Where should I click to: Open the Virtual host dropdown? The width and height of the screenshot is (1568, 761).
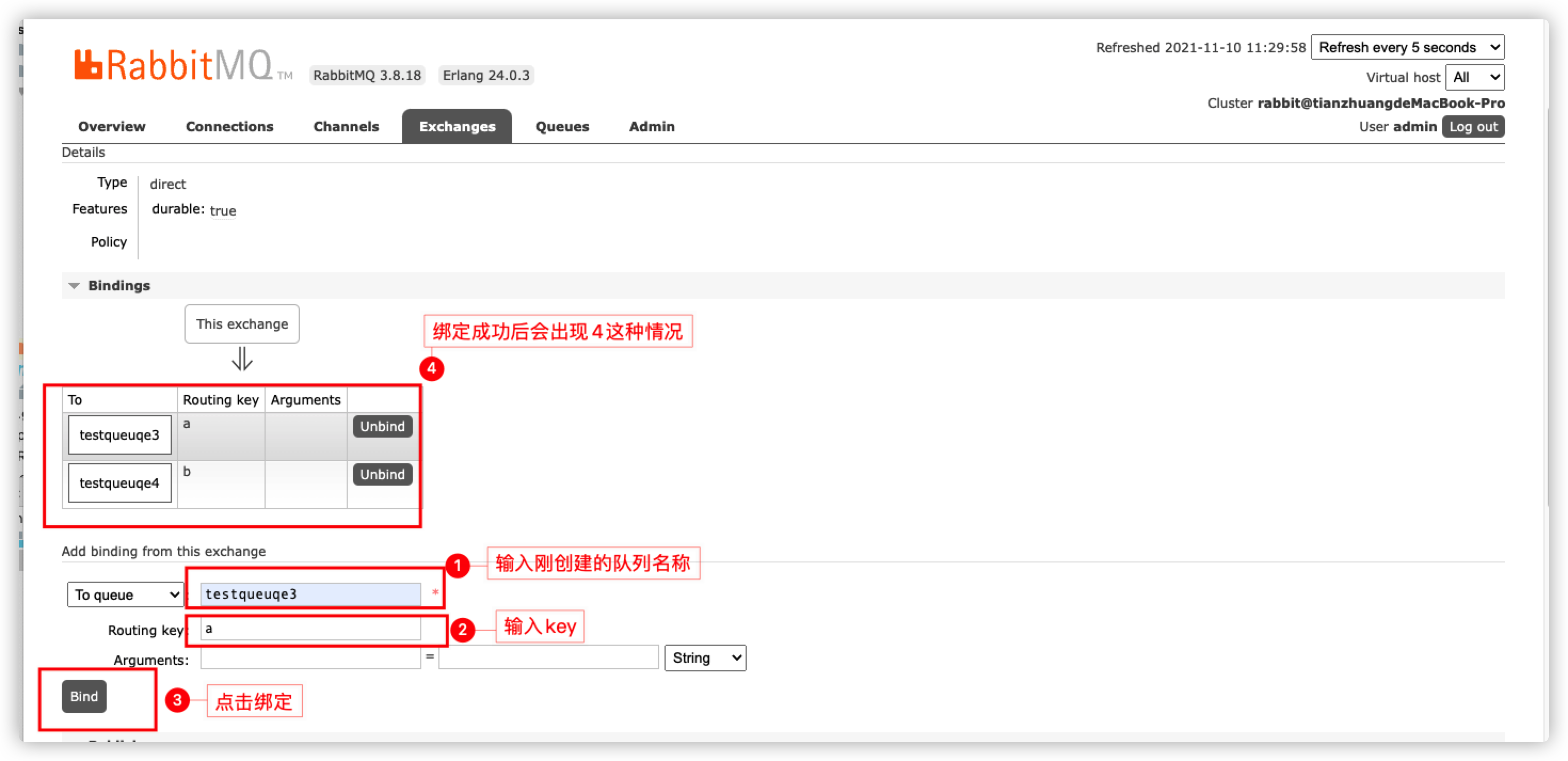tap(1474, 77)
